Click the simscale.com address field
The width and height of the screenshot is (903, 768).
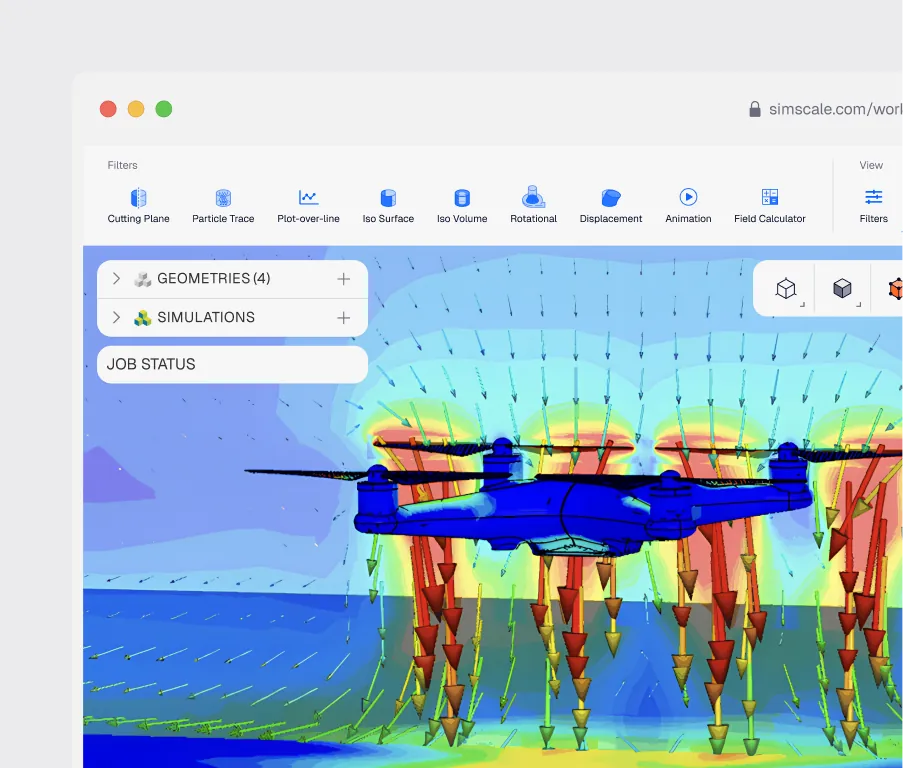[x=835, y=109]
